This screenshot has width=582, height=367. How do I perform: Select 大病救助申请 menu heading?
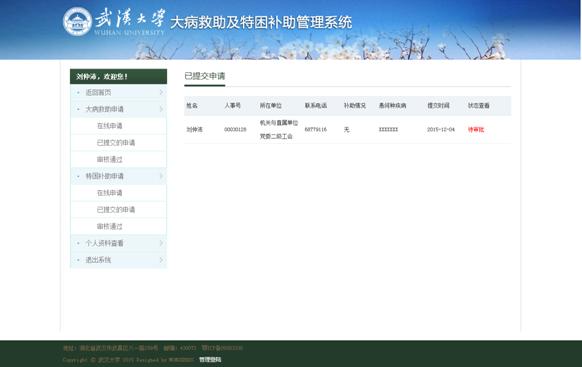(105, 109)
